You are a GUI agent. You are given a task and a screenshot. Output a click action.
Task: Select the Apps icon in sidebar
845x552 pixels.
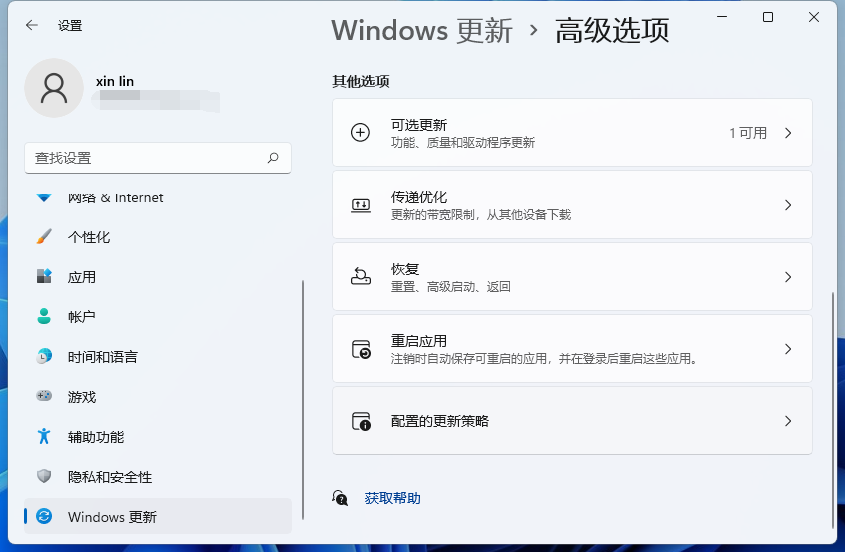click(44, 277)
